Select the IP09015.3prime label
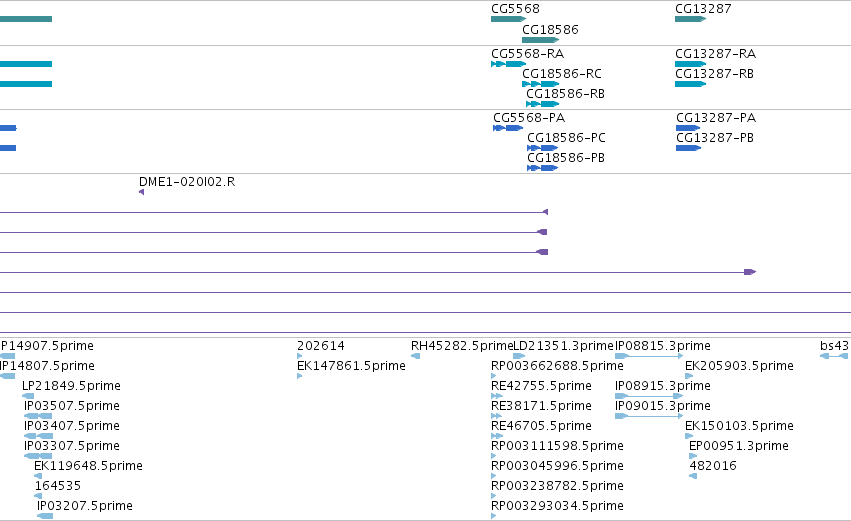The image size is (851, 521). point(663,406)
